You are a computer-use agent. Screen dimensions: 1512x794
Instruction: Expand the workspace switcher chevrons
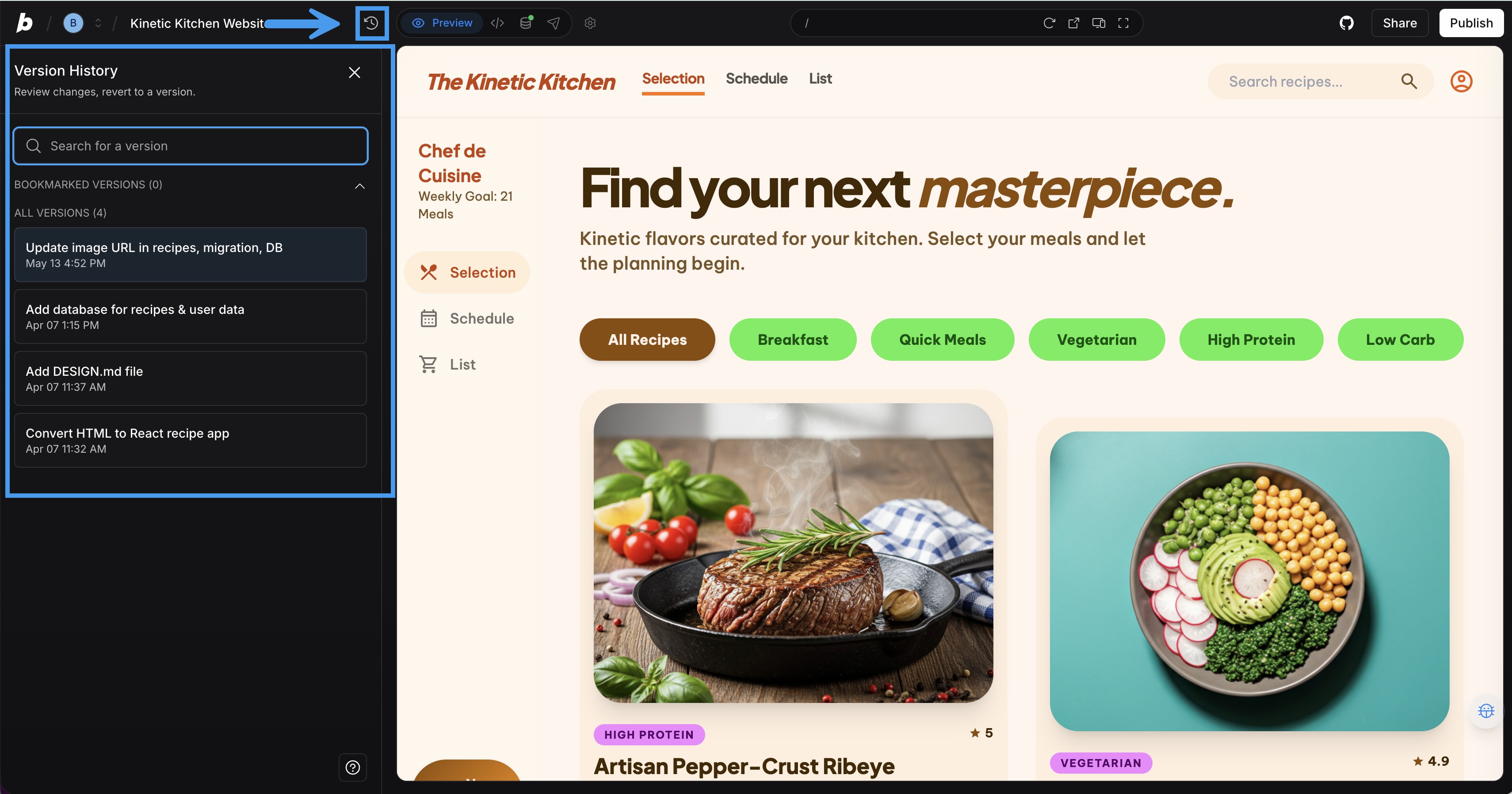pos(98,23)
